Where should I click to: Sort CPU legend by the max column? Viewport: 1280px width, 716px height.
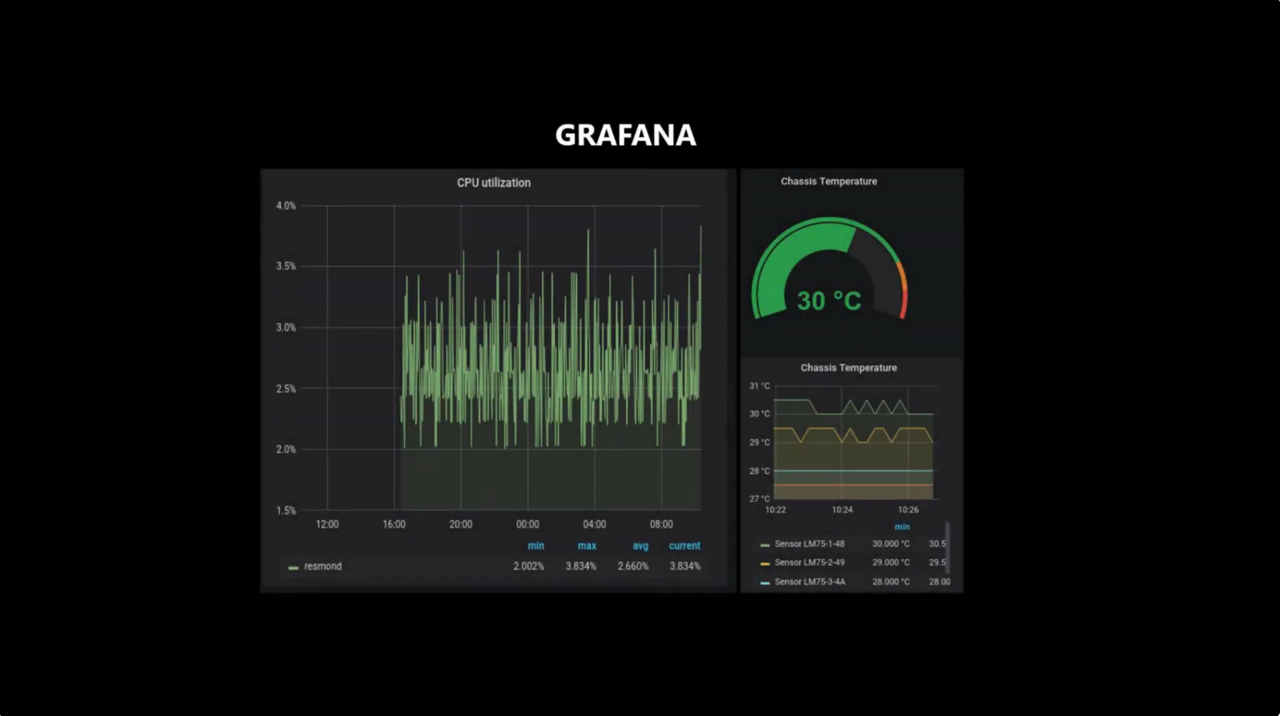click(586, 545)
